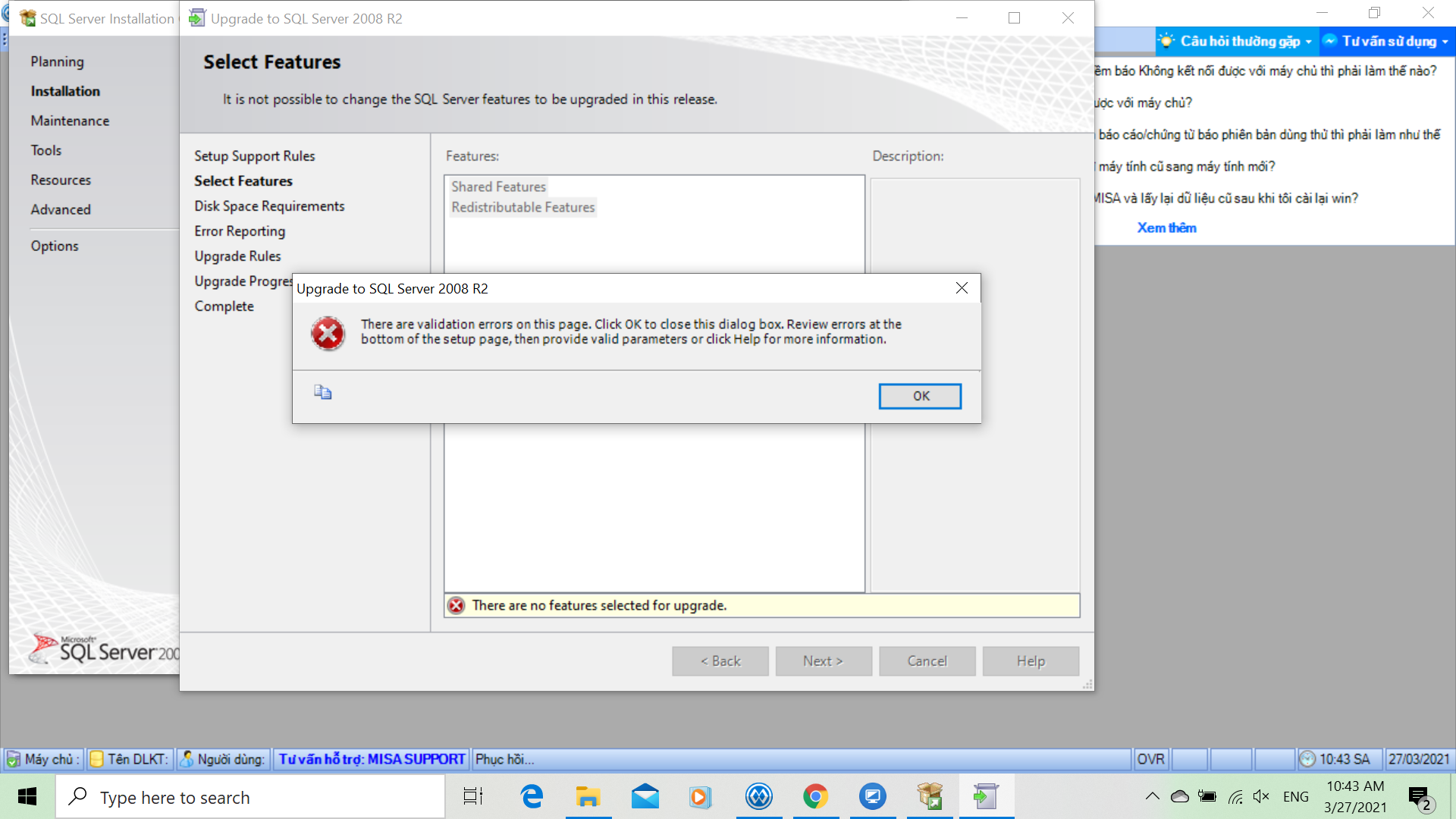This screenshot has height=819, width=1456.
Task: Select Shared Features in features list
Action: tap(498, 187)
